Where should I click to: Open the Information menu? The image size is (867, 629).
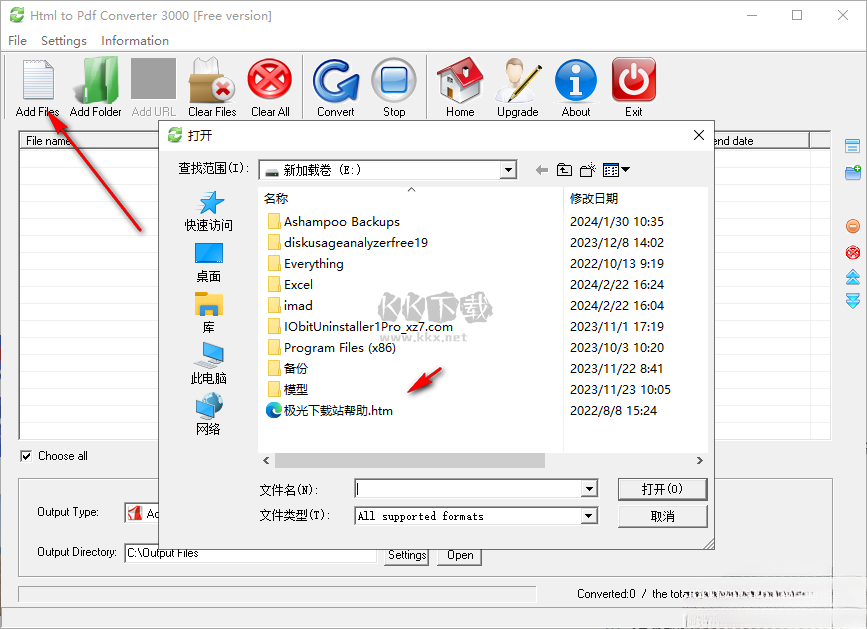135,41
